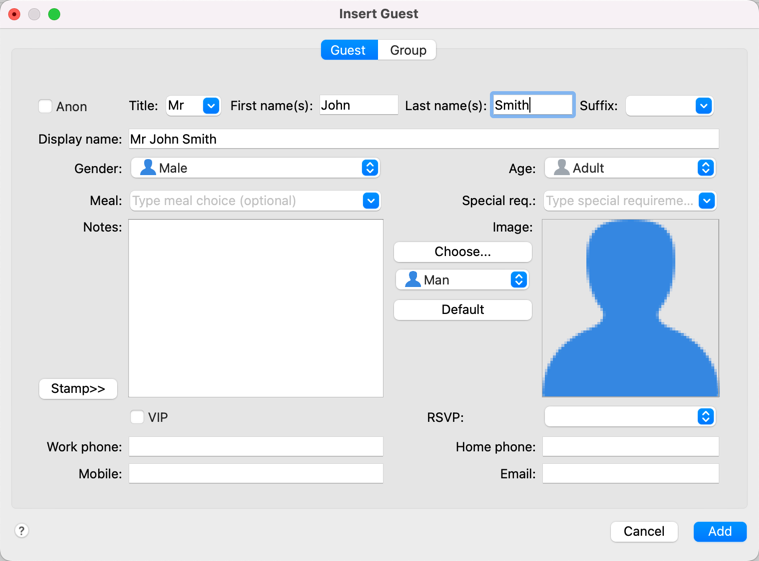Tick the VIP checkbox
Image resolution: width=759 pixels, height=561 pixels.
click(x=137, y=417)
